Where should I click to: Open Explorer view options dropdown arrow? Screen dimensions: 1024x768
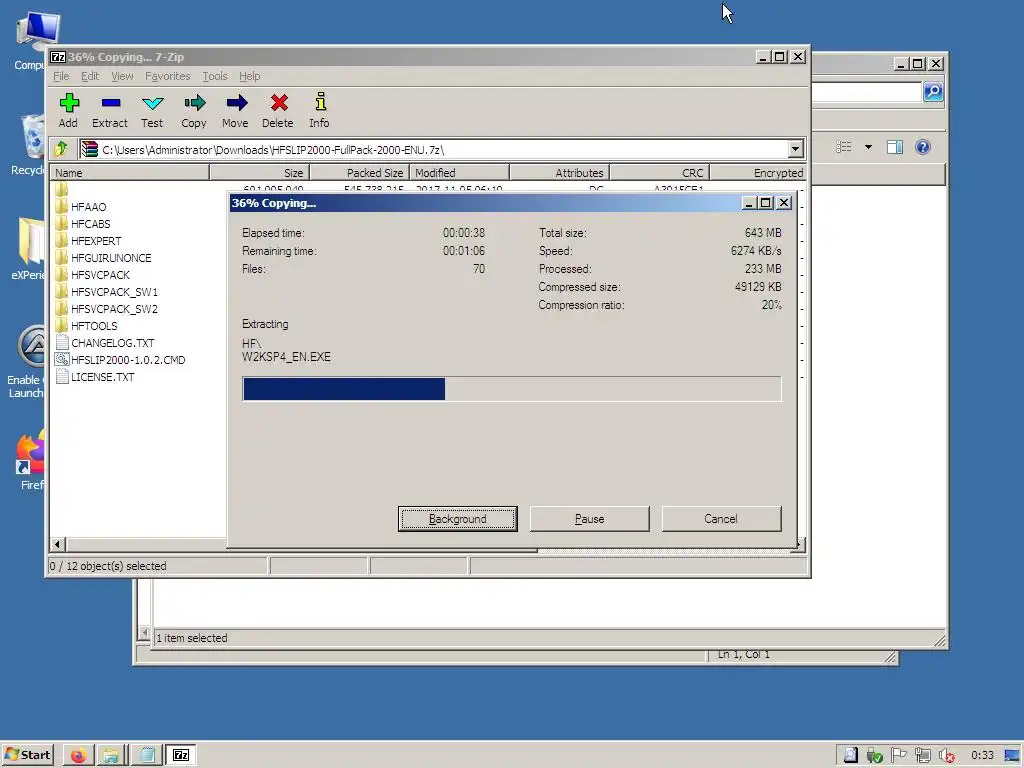pyautogui.click(x=869, y=147)
